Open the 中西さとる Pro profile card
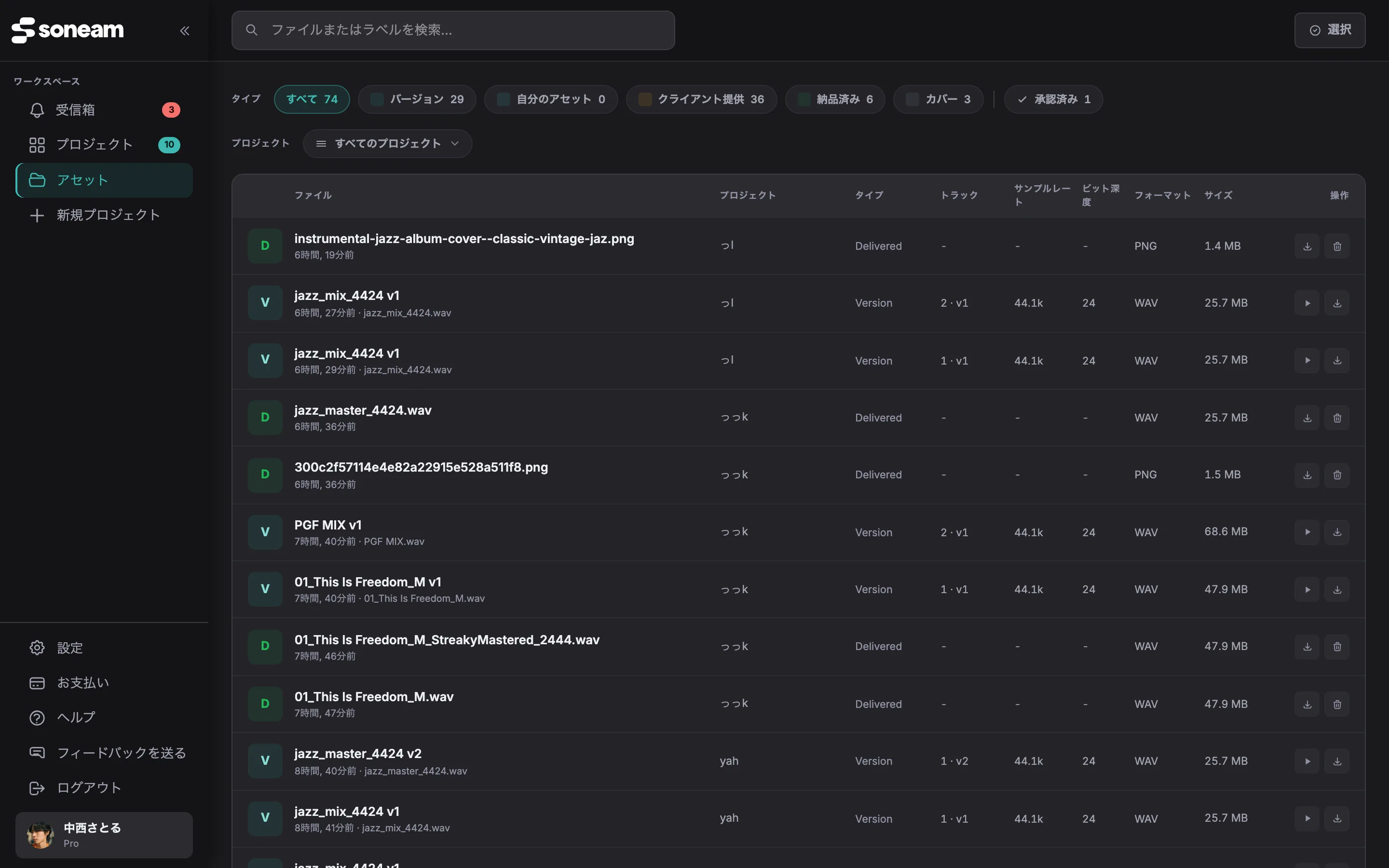Image resolution: width=1389 pixels, height=868 pixels. (x=104, y=835)
